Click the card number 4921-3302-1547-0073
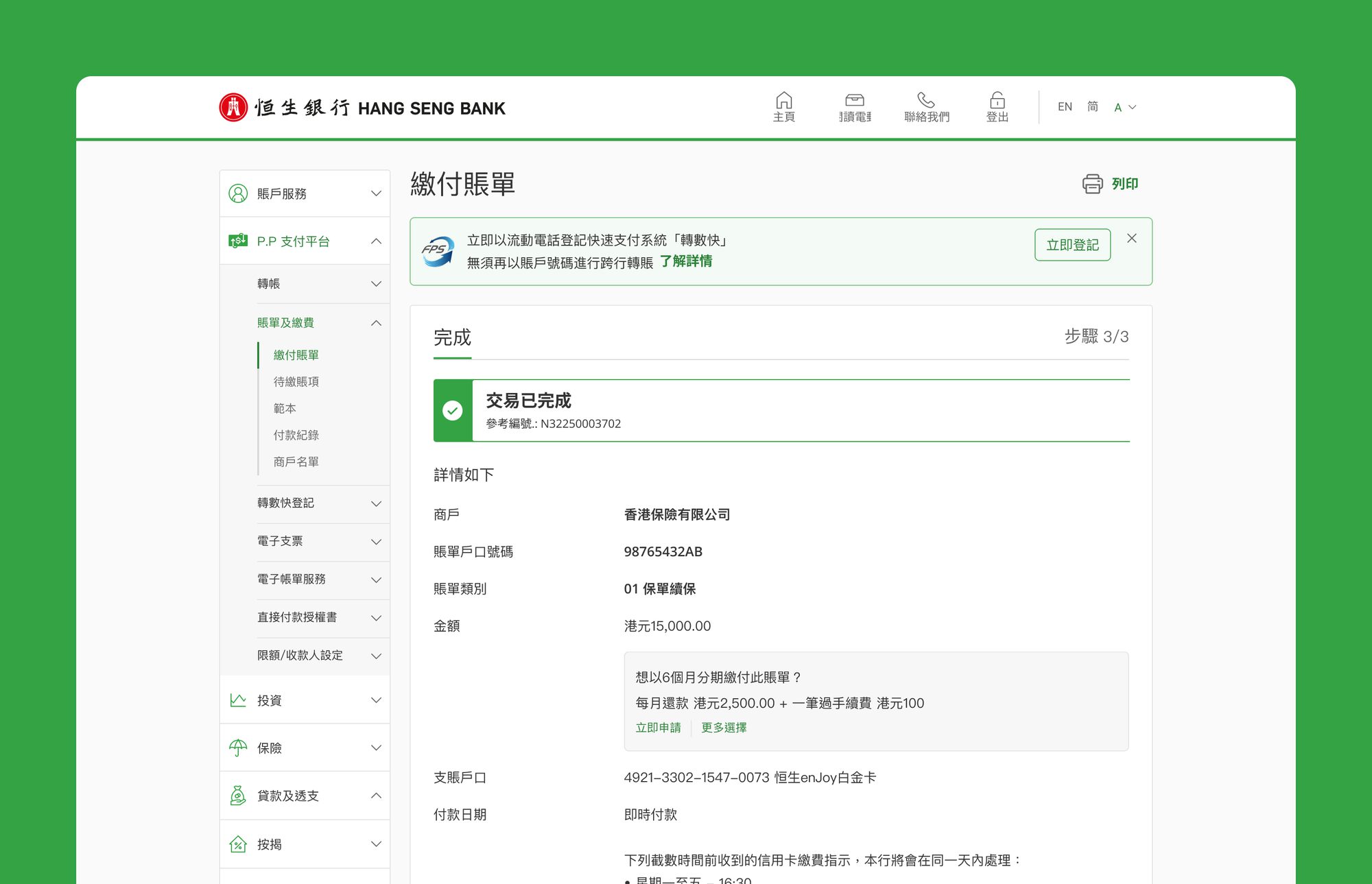 (x=696, y=778)
